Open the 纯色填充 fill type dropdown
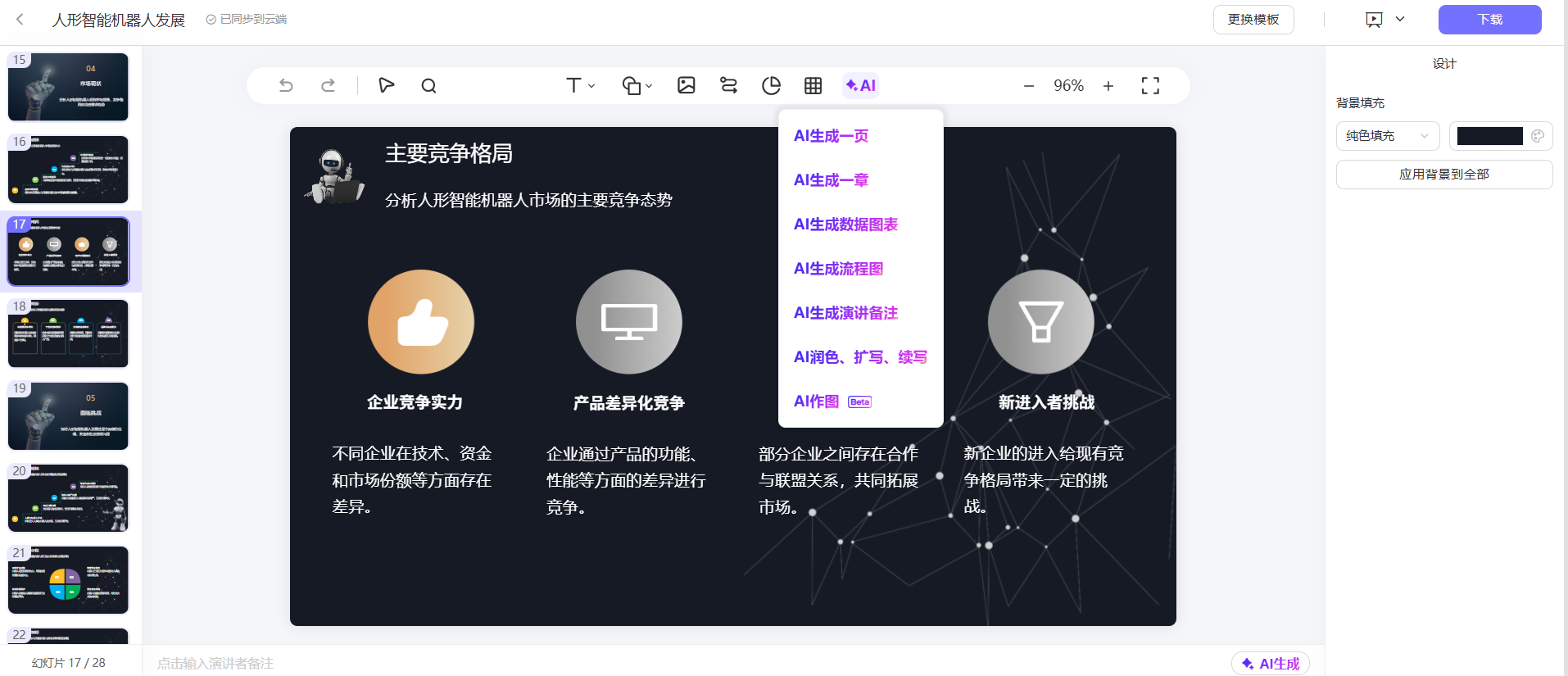This screenshot has width=1568, height=676. (1388, 136)
